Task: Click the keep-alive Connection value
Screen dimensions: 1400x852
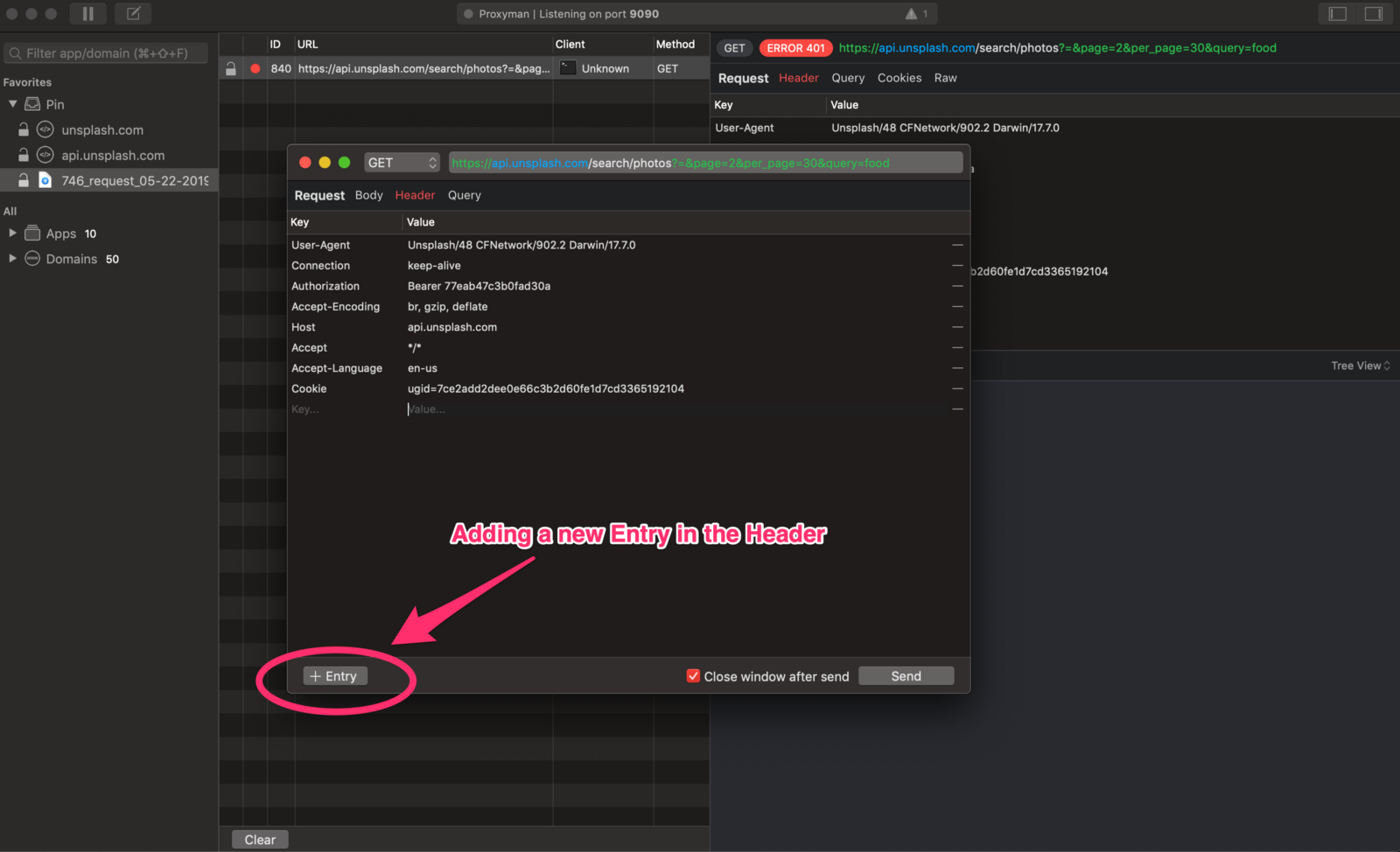Action: pyautogui.click(x=434, y=266)
